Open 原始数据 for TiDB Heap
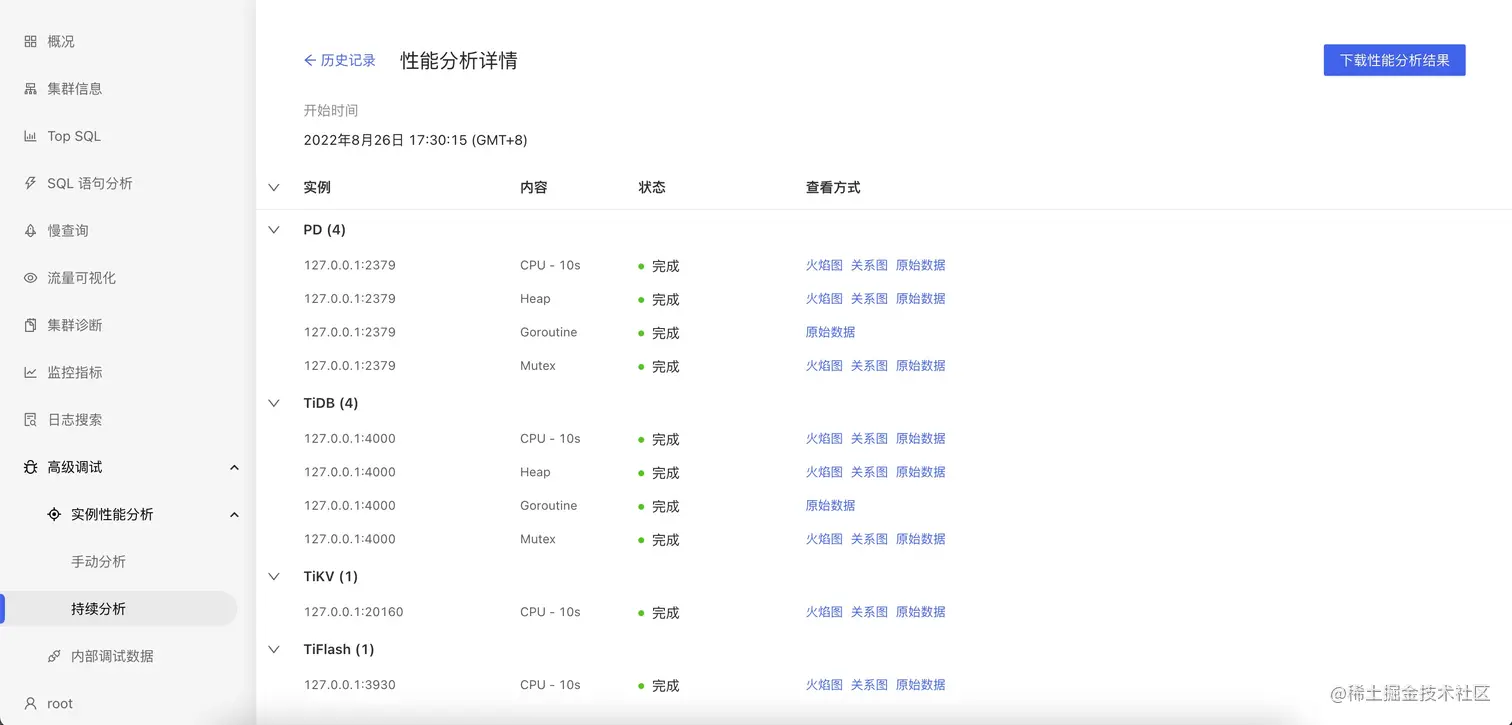 [920, 472]
